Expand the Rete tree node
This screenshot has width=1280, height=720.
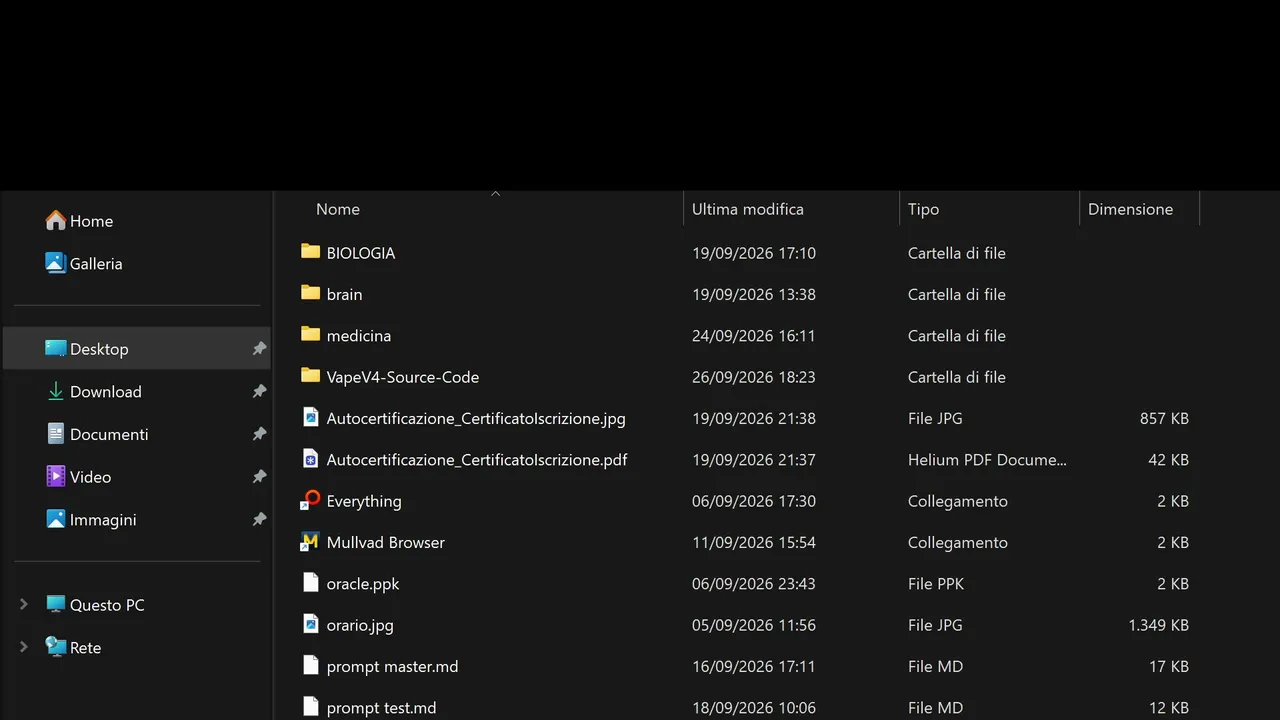(x=24, y=647)
